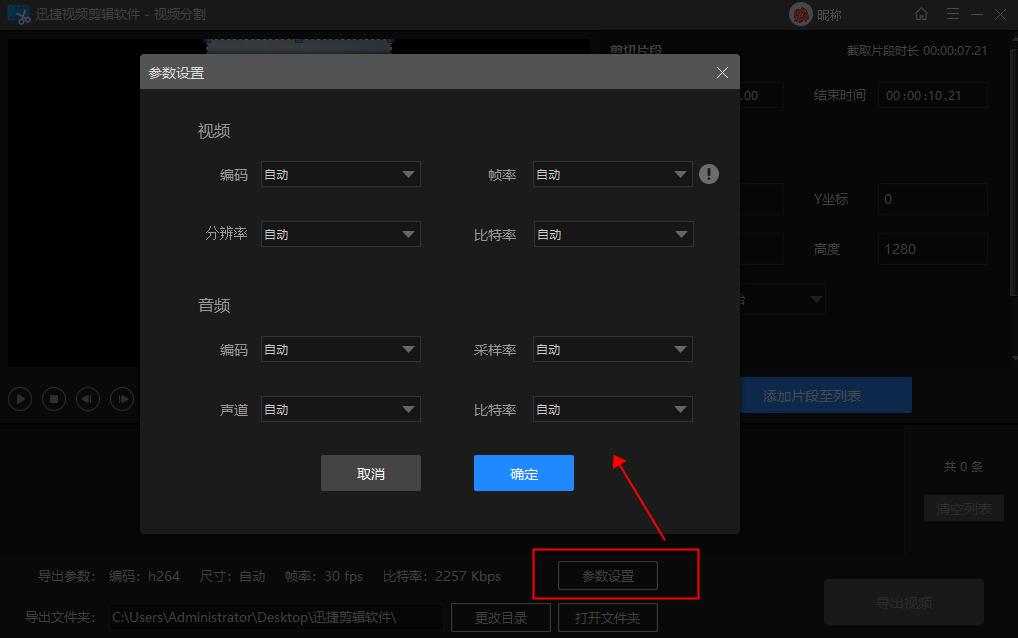The height and width of the screenshot is (638, 1018).
Task: Open the video 编码 dropdown
Action: pos(340,173)
